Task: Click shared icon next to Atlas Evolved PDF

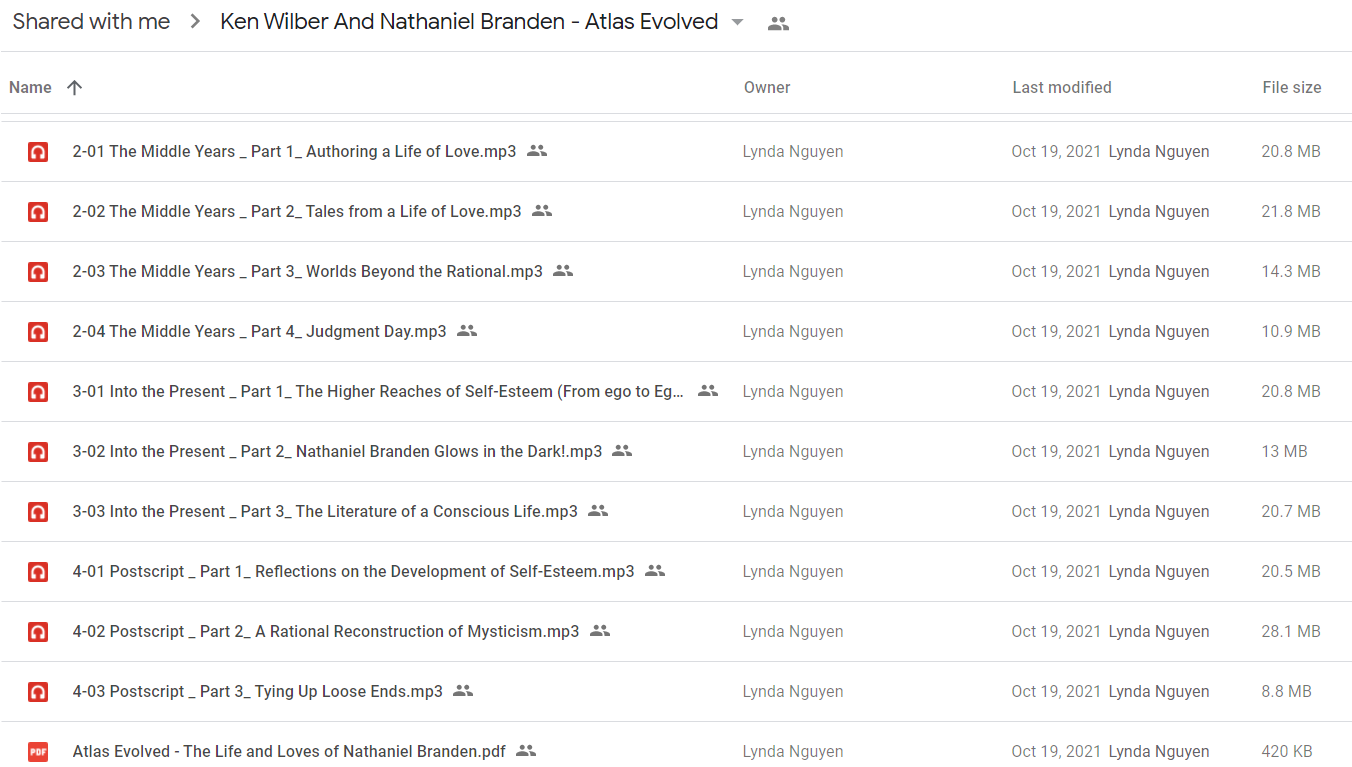Action: click(x=526, y=751)
